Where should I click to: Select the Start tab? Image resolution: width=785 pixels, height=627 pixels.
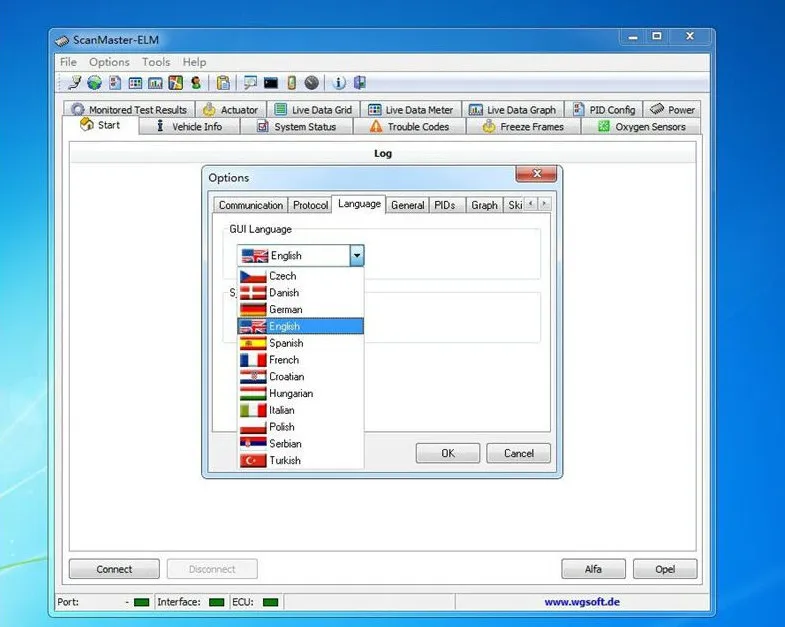[100, 125]
